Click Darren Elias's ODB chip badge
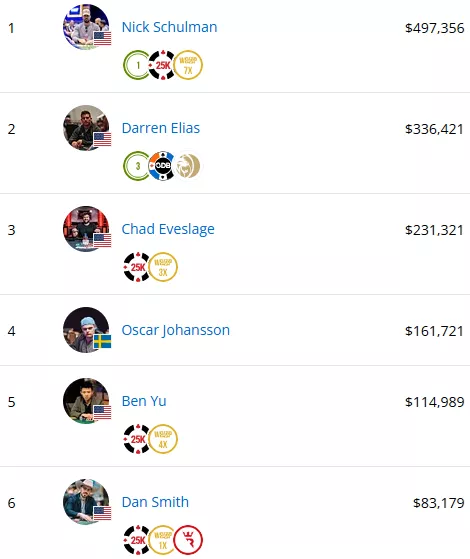Viewport: 470px width, 559px height. coord(162,166)
